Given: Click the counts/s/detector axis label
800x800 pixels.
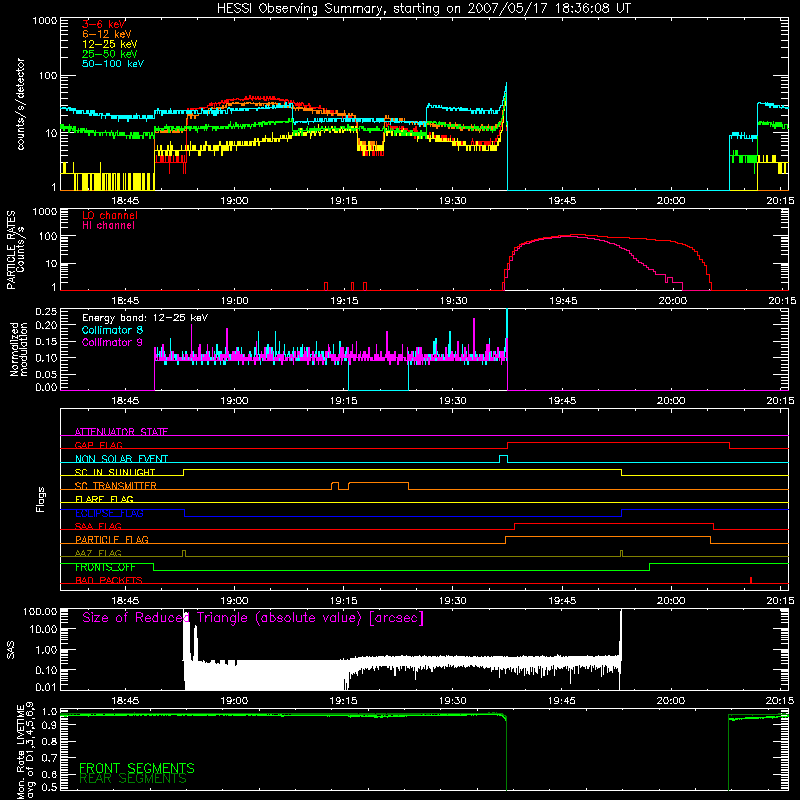Looking at the screenshot, I should [21, 104].
